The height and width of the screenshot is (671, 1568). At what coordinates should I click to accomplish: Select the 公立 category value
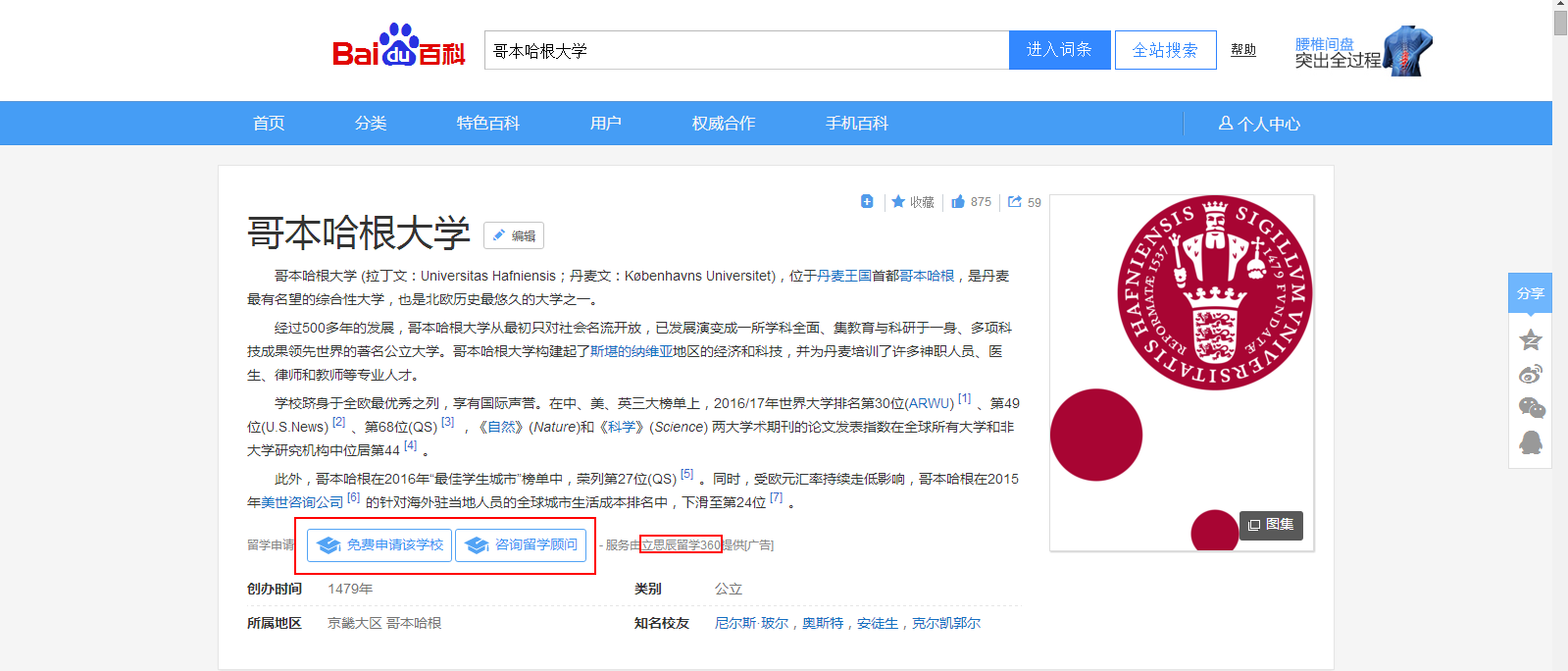click(729, 589)
